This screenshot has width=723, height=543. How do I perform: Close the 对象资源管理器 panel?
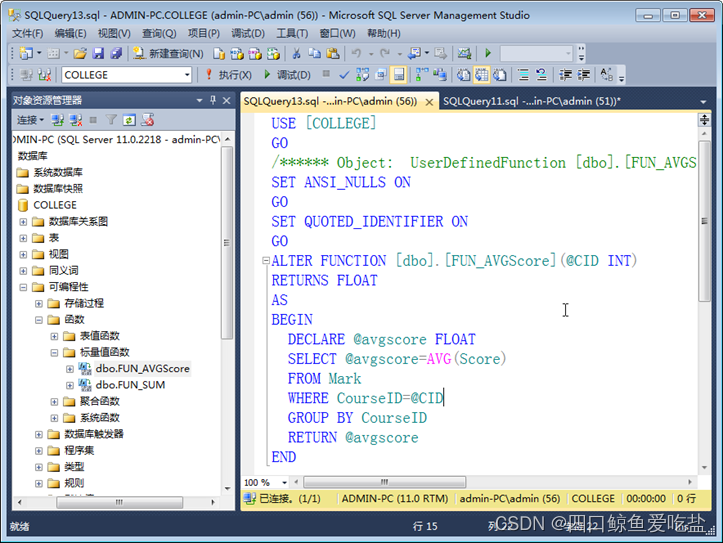point(226,100)
